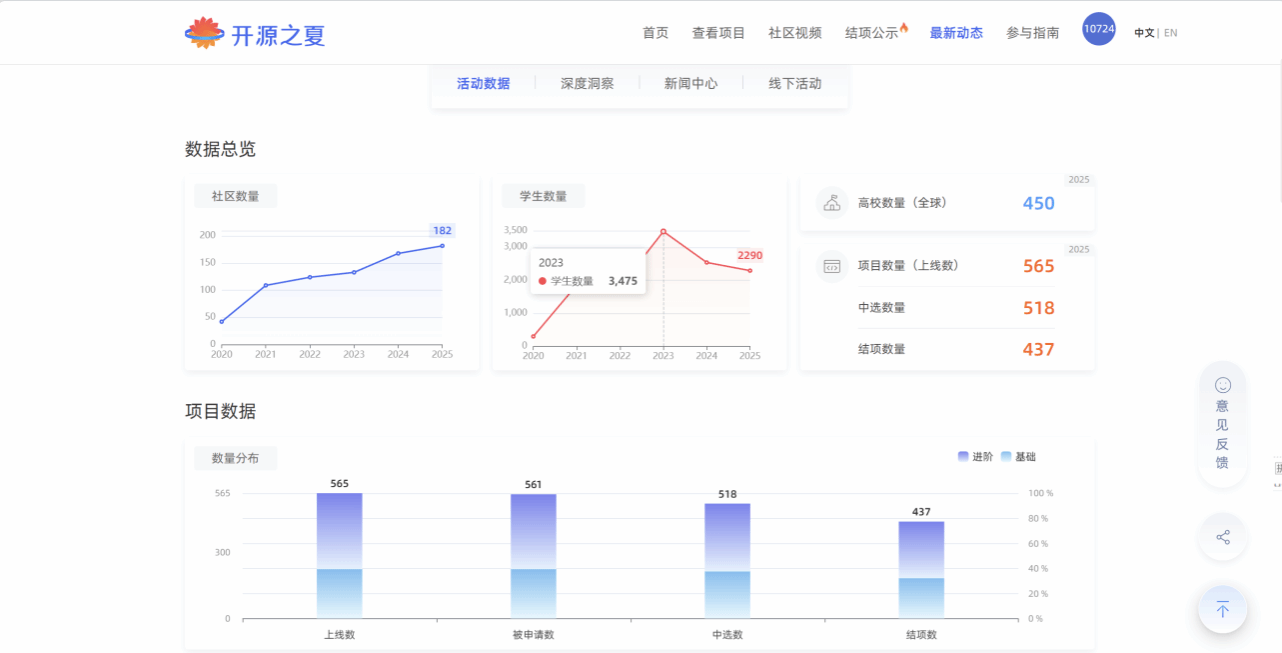Click the 2023 data point on 学生数量 chart
This screenshot has width=1282, height=653.
[663, 231]
